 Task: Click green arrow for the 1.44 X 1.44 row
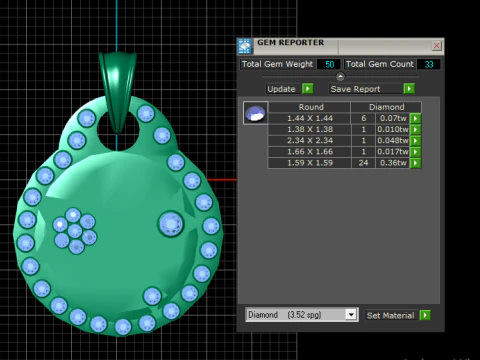tap(415, 118)
